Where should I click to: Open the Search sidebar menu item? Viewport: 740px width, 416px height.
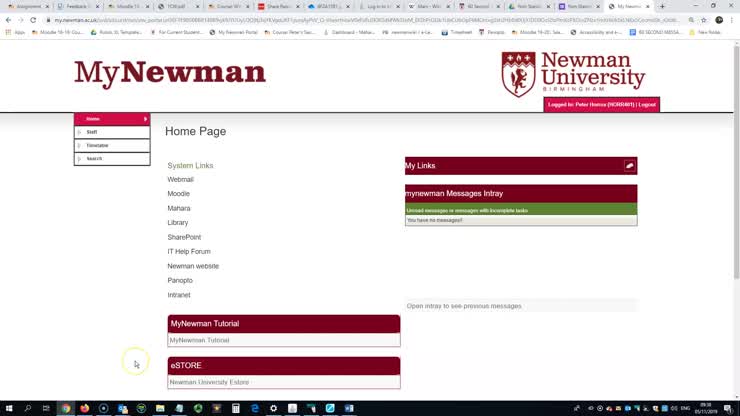pyautogui.click(x=112, y=159)
